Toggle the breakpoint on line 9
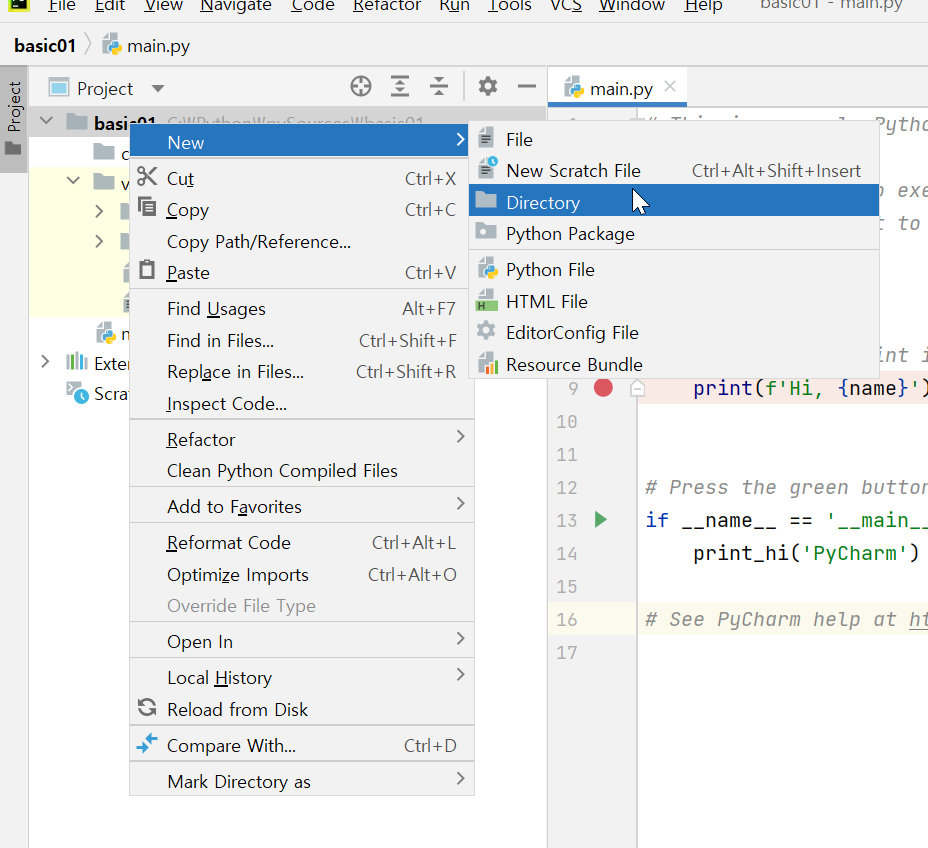 [x=603, y=388]
